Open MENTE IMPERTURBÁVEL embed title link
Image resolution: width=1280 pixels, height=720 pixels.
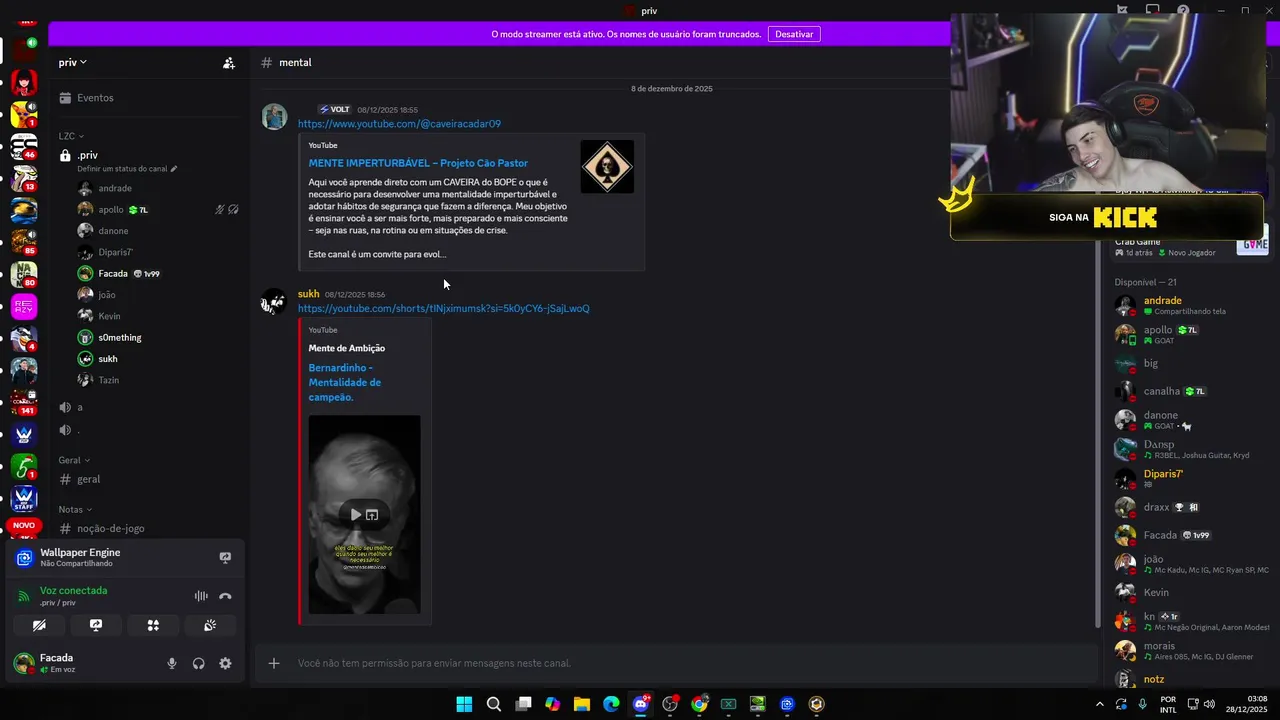418,163
